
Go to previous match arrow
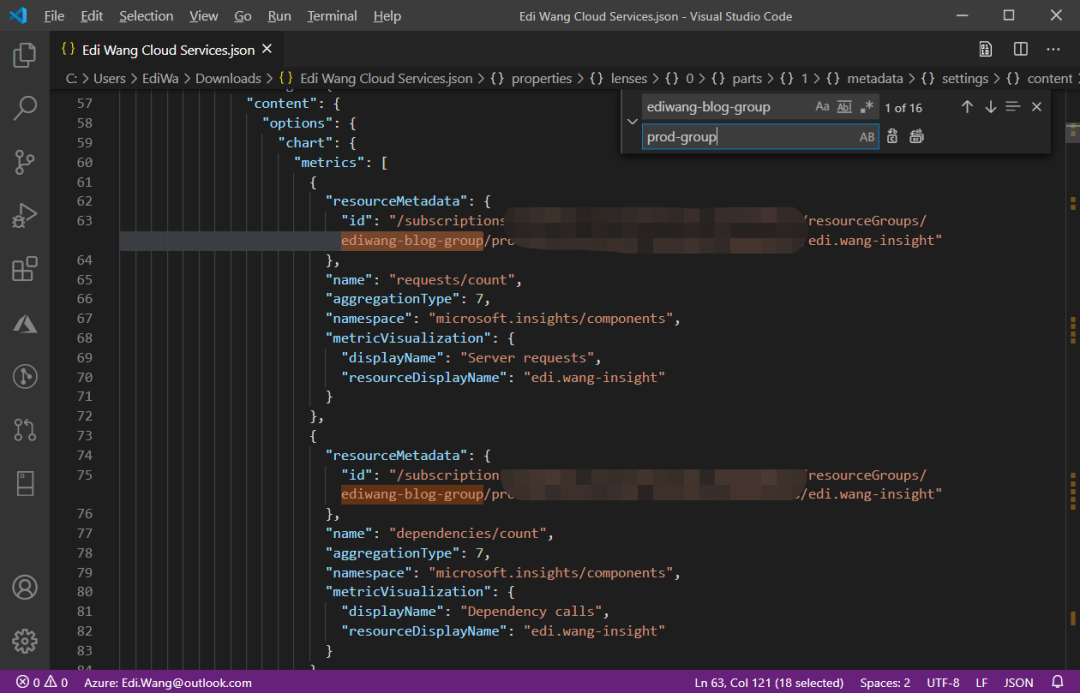point(967,107)
